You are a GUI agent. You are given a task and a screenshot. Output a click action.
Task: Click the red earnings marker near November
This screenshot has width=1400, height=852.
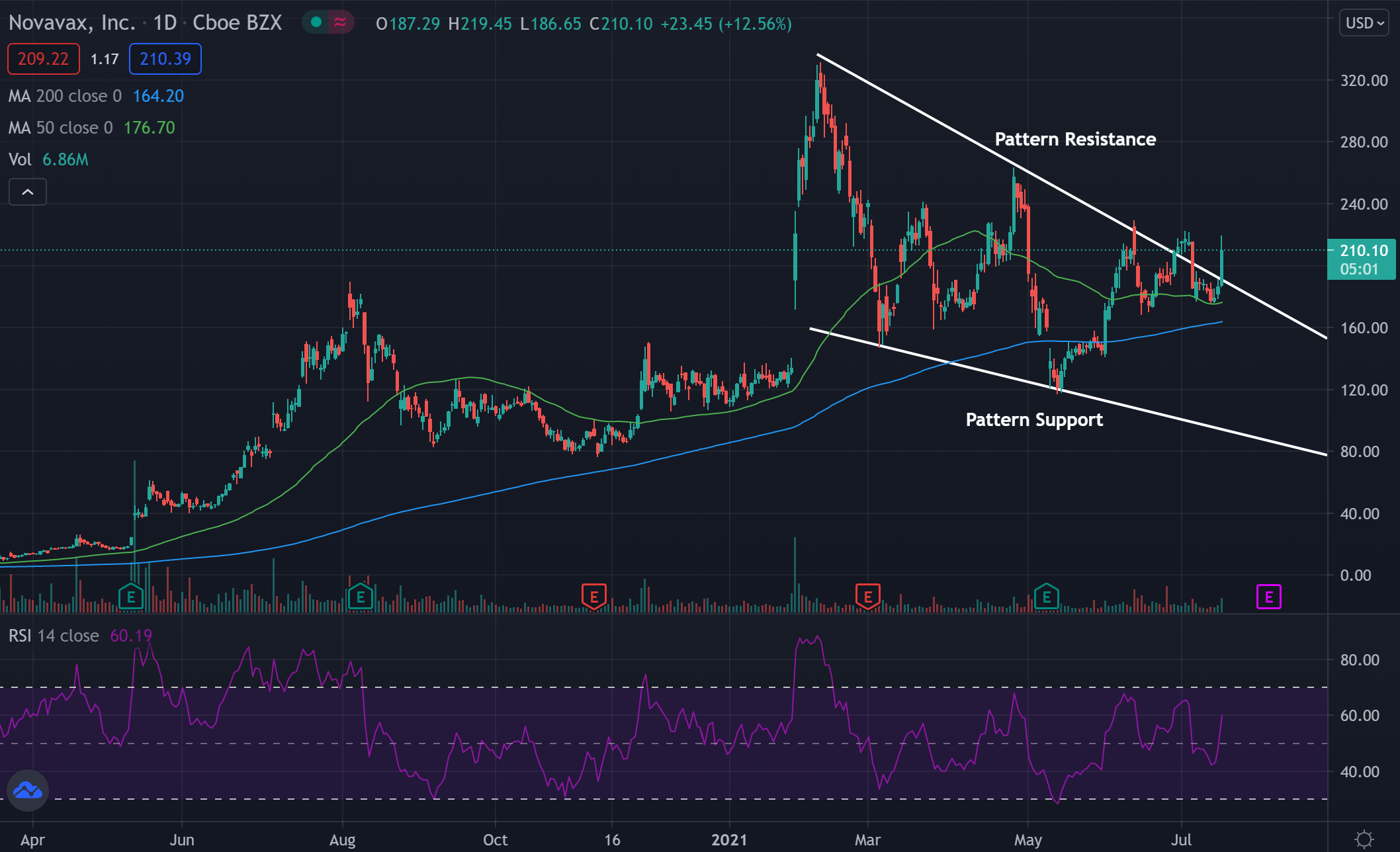[x=593, y=597]
